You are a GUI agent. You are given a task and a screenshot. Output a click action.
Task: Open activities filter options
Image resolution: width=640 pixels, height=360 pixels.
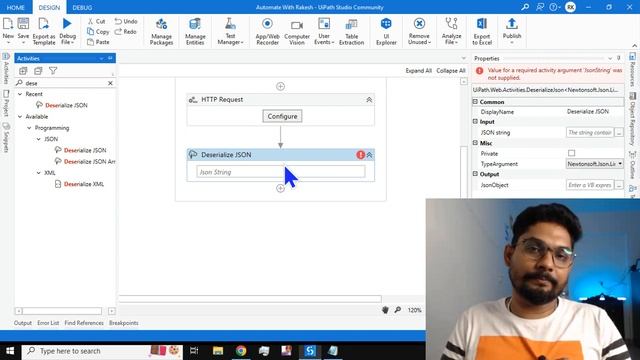tap(53, 71)
